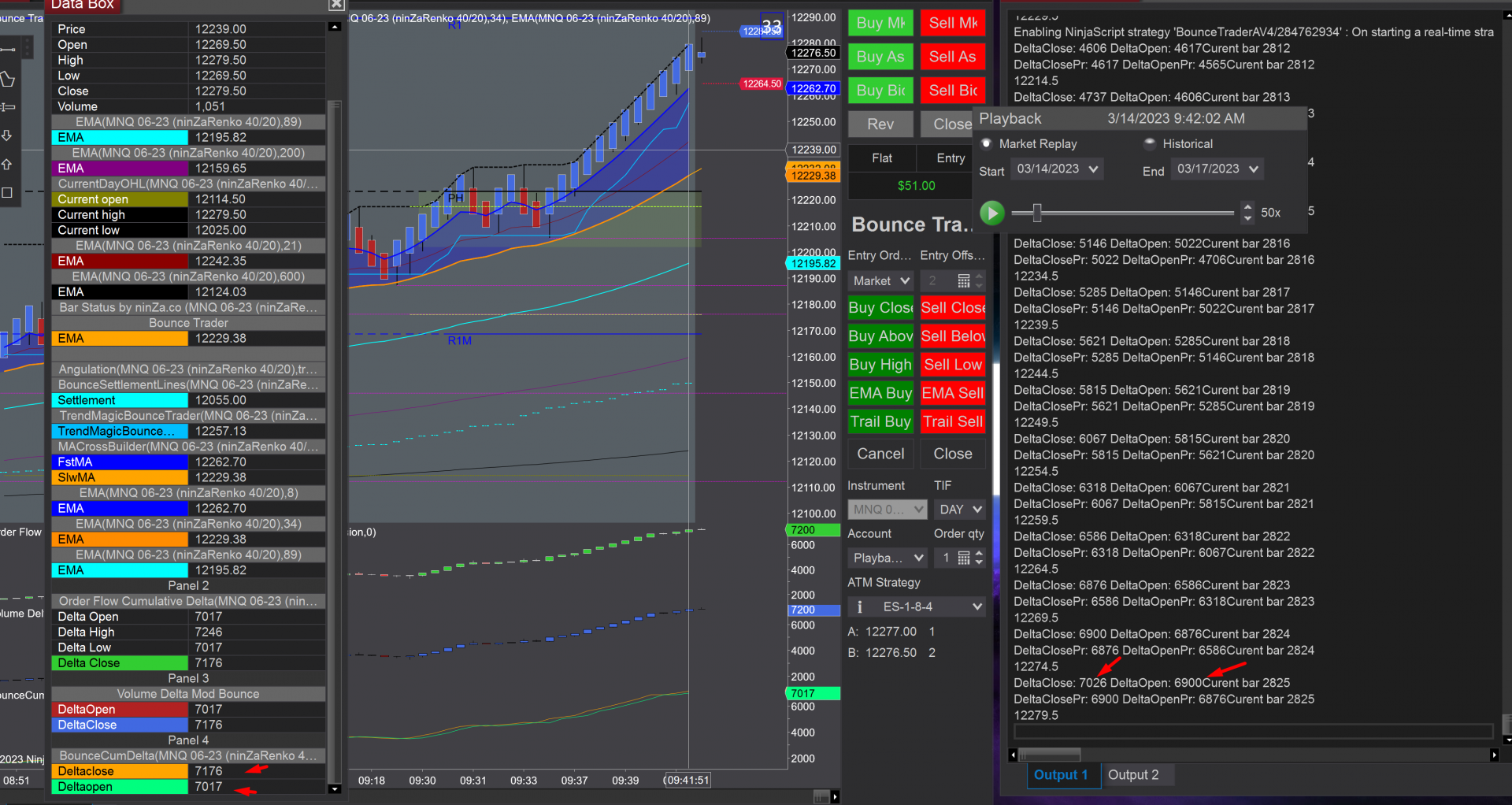
Task: Click the orange Bounce Trader EMA row
Action: click(189, 339)
